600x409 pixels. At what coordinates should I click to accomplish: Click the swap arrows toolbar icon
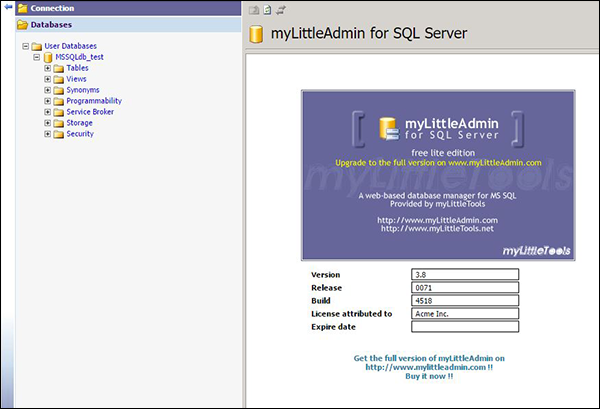pos(281,10)
